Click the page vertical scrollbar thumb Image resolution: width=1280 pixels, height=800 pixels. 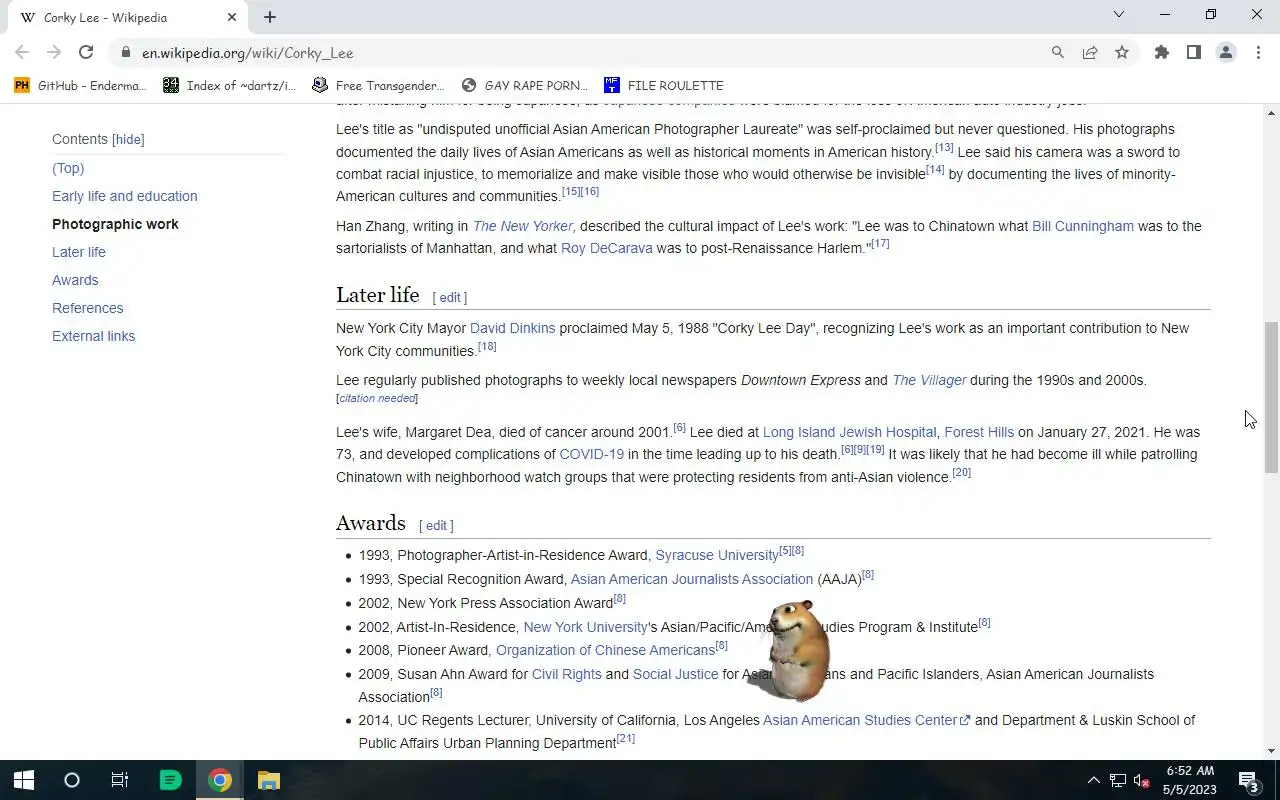click(x=1271, y=397)
